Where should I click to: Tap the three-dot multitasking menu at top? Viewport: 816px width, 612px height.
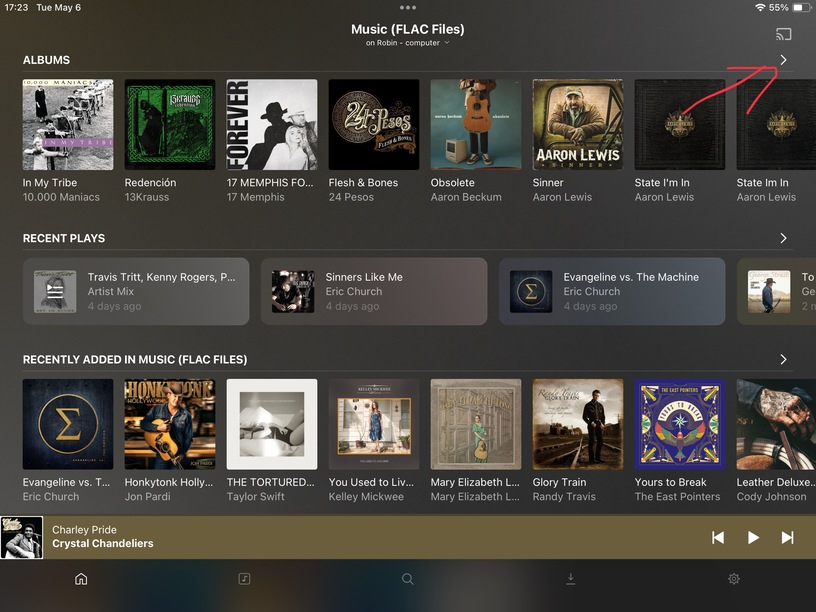(x=407, y=8)
